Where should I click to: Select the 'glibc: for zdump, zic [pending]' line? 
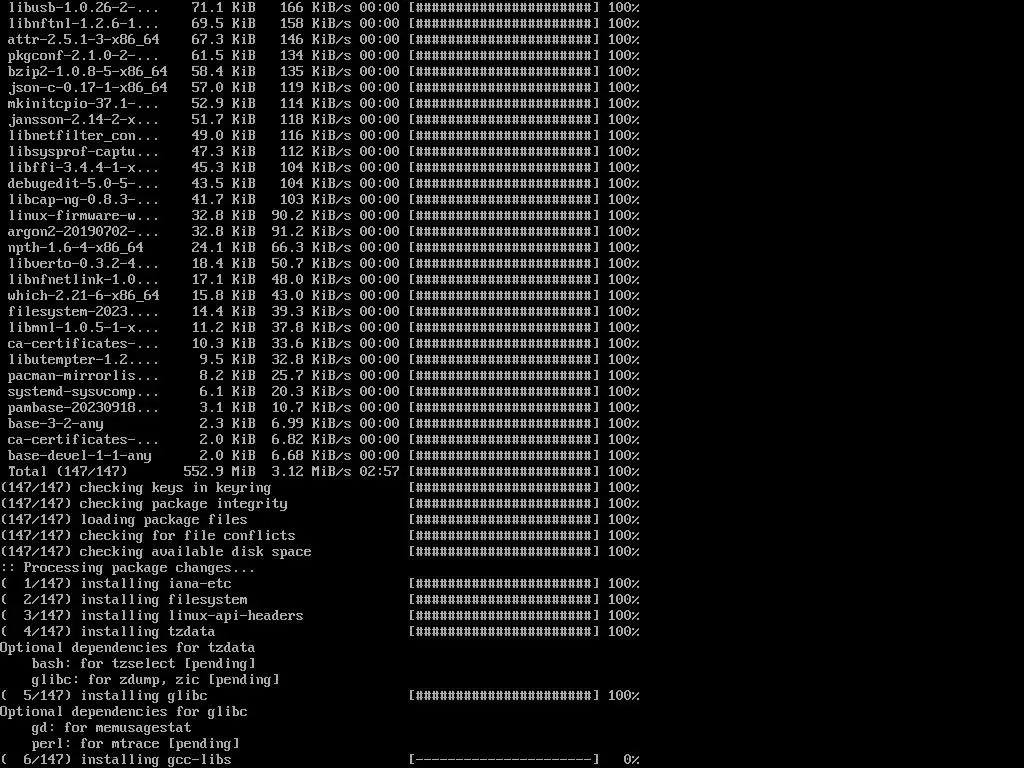(x=155, y=680)
